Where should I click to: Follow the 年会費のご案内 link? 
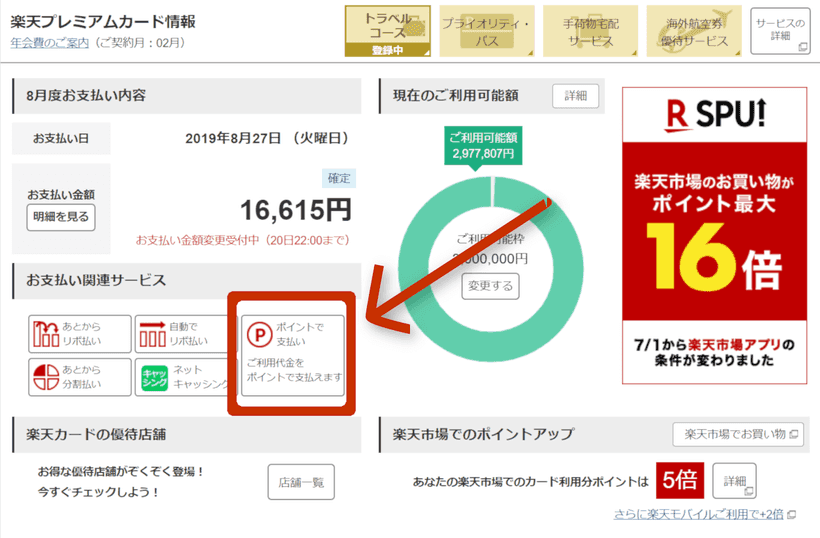coord(50,43)
